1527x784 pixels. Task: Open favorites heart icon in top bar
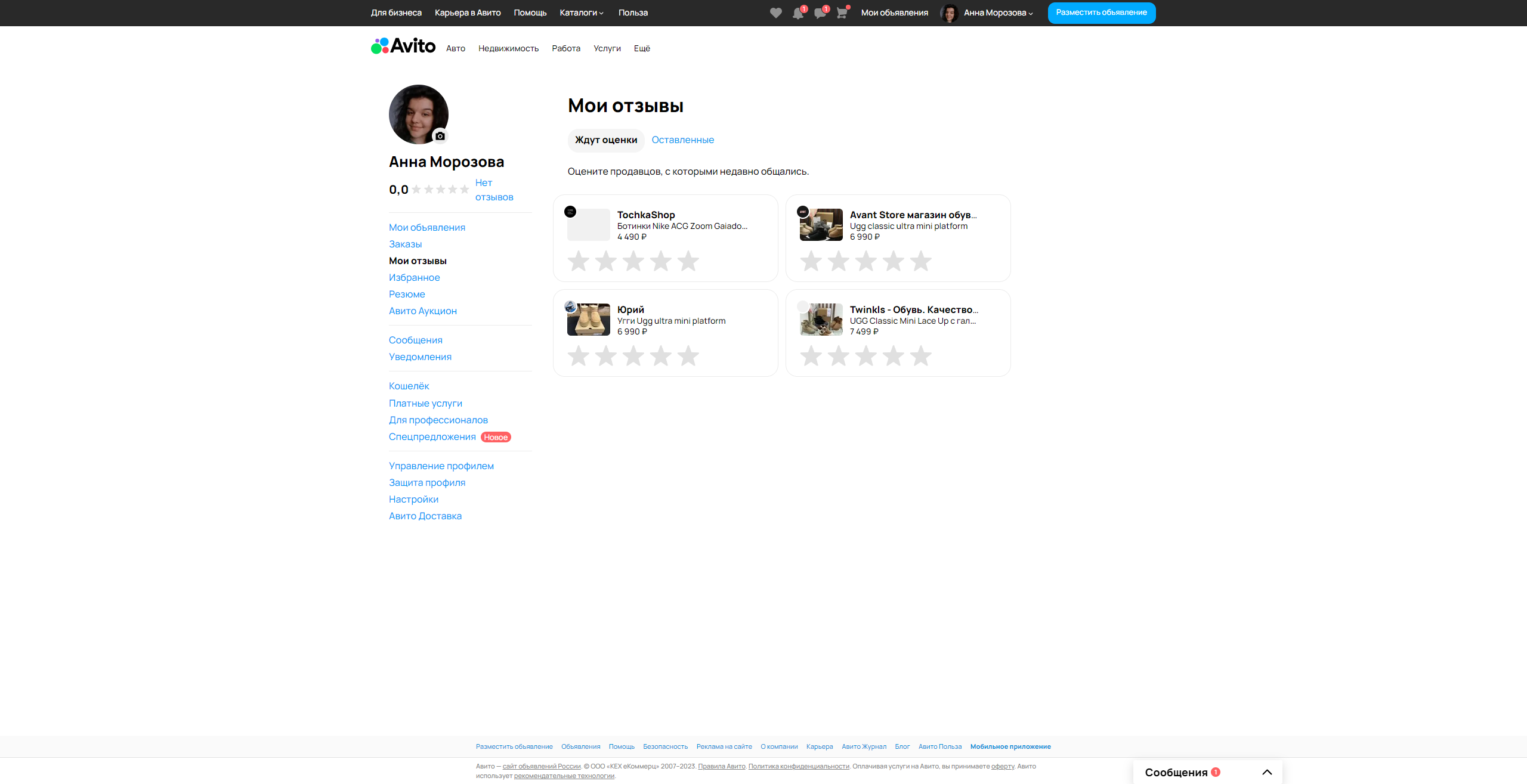pyautogui.click(x=775, y=13)
